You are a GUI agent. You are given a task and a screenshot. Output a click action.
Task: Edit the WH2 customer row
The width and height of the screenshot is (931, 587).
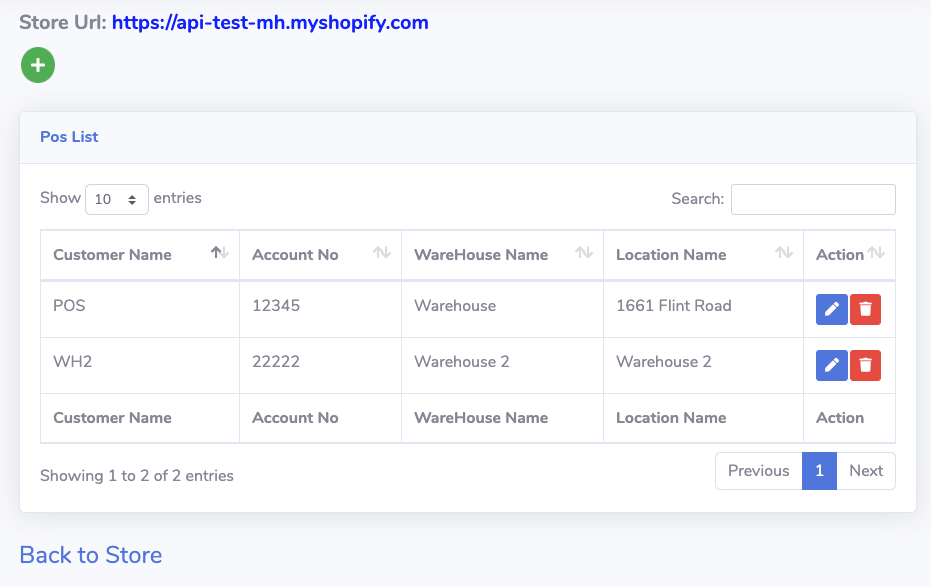click(x=831, y=366)
